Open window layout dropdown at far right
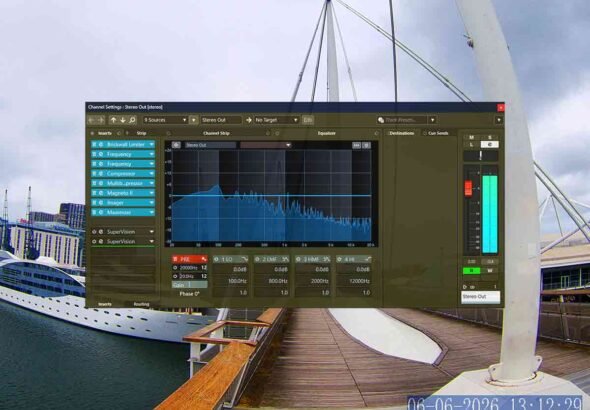The image size is (590, 410). [499, 120]
